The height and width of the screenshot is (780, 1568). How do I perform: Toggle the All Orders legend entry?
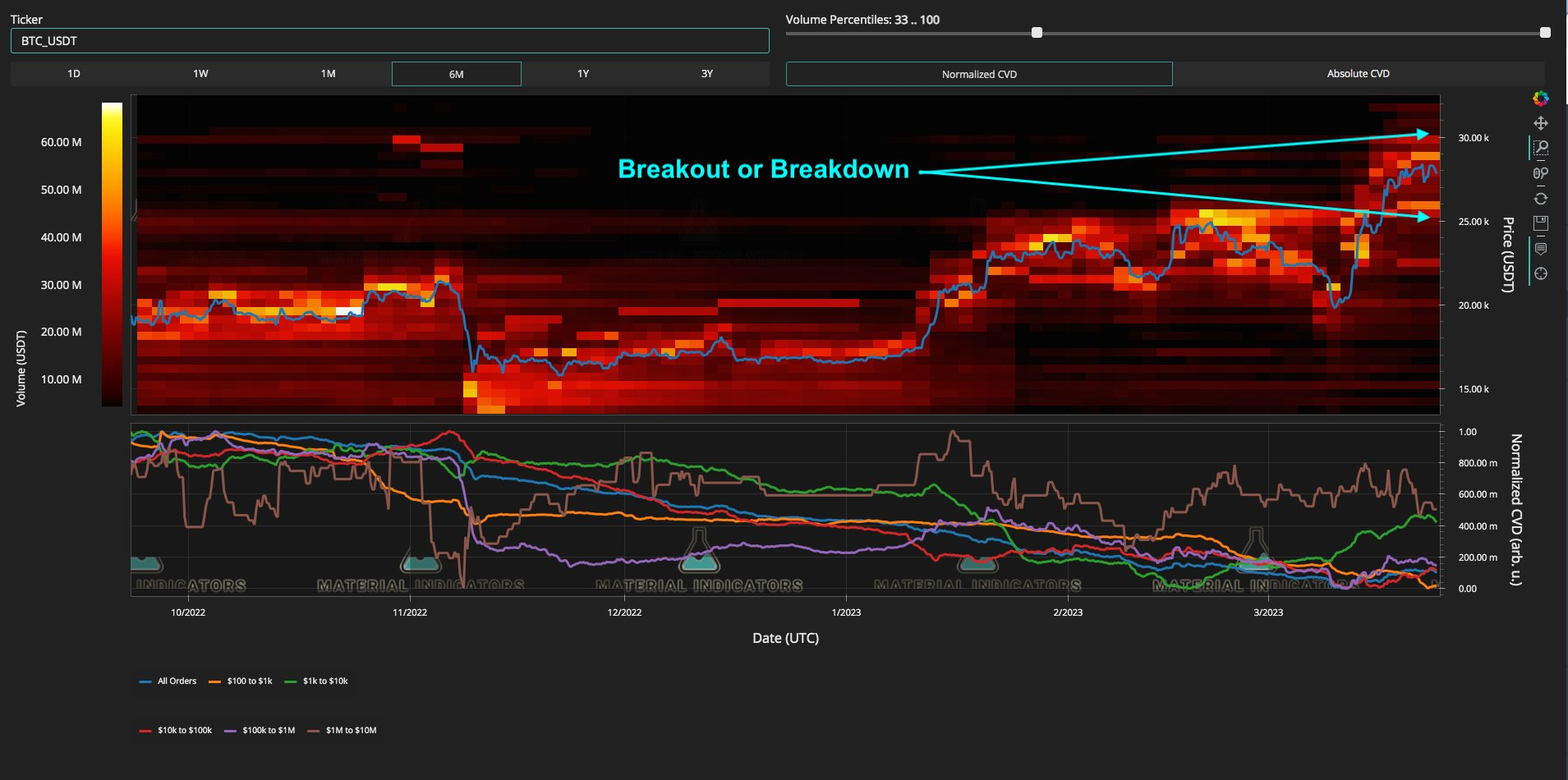click(x=168, y=681)
